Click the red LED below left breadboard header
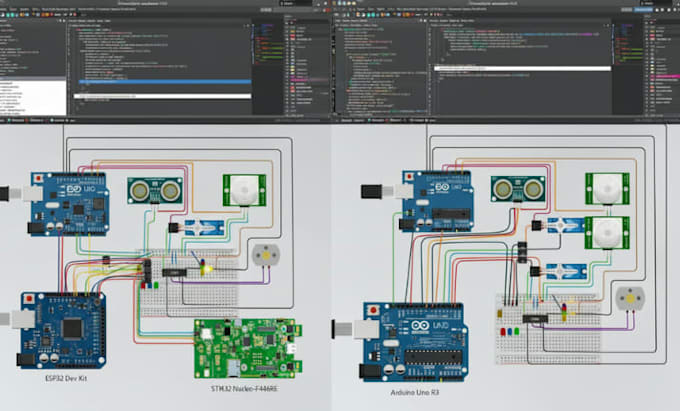The width and height of the screenshot is (680, 411). pos(144,285)
